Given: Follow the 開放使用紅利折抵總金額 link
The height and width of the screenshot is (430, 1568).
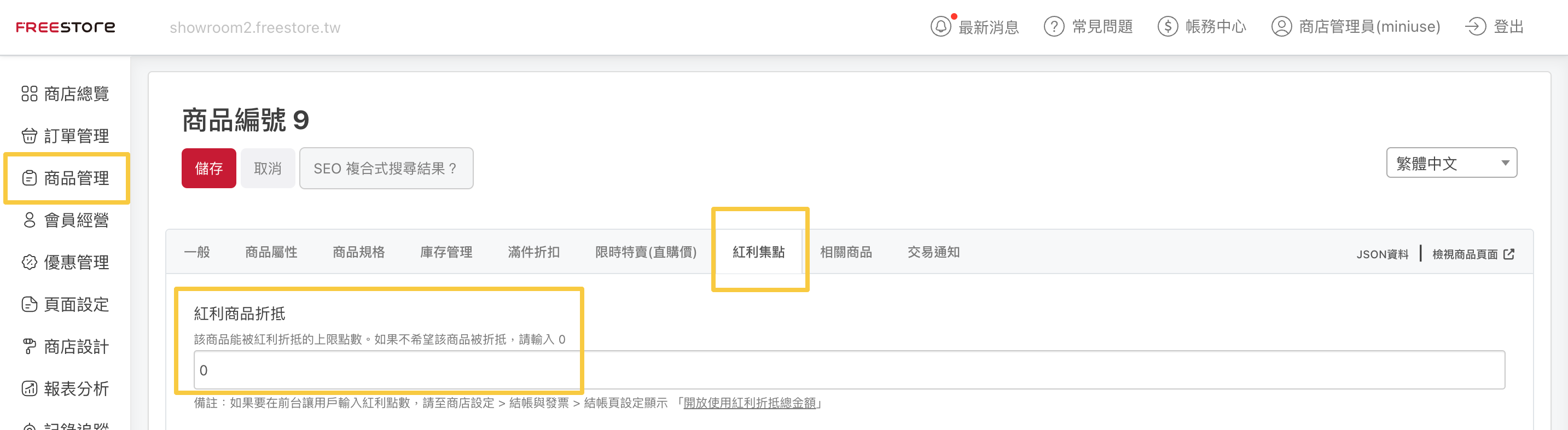Looking at the screenshot, I should (x=750, y=403).
